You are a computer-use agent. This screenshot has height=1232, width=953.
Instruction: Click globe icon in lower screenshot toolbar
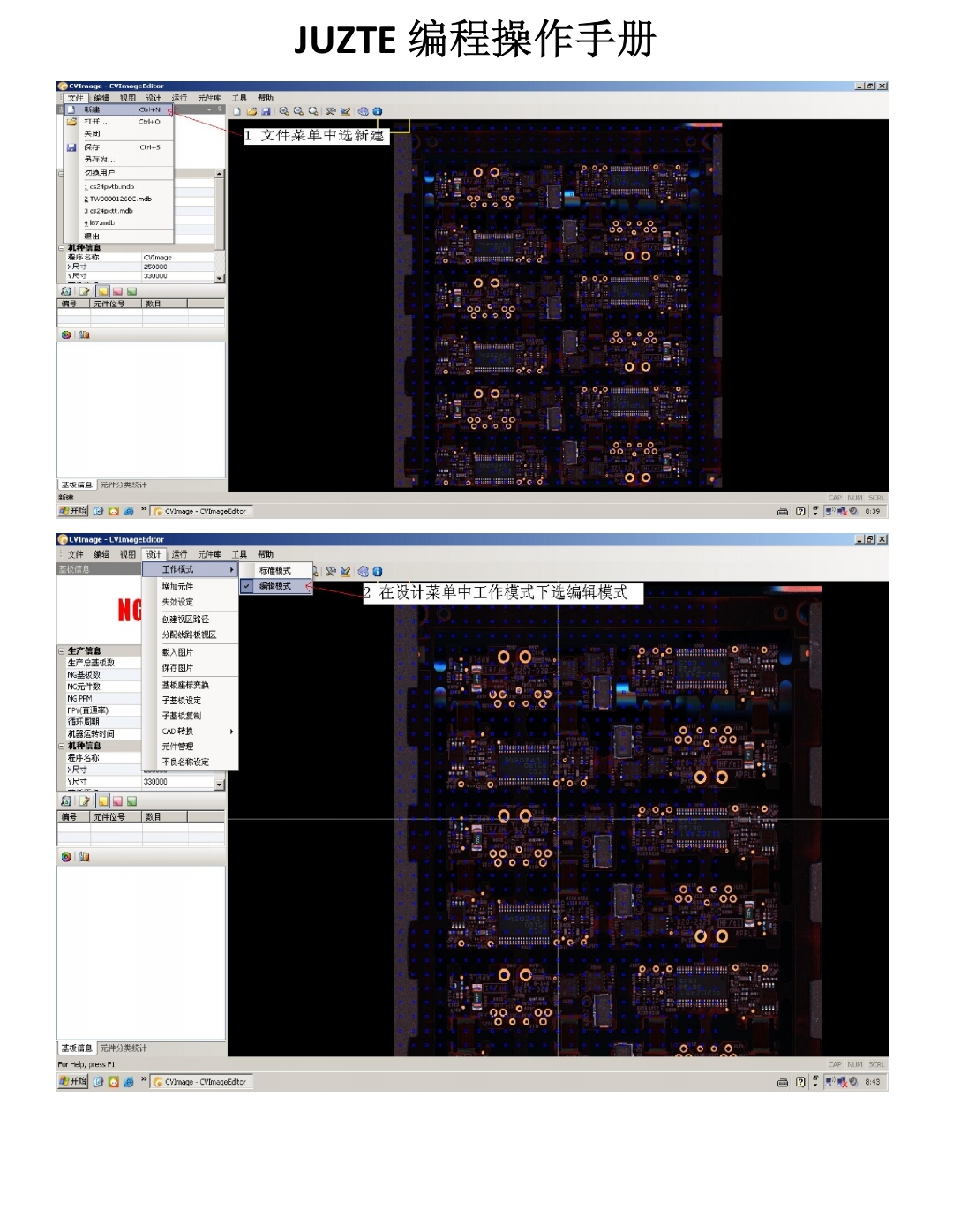coord(363,572)
